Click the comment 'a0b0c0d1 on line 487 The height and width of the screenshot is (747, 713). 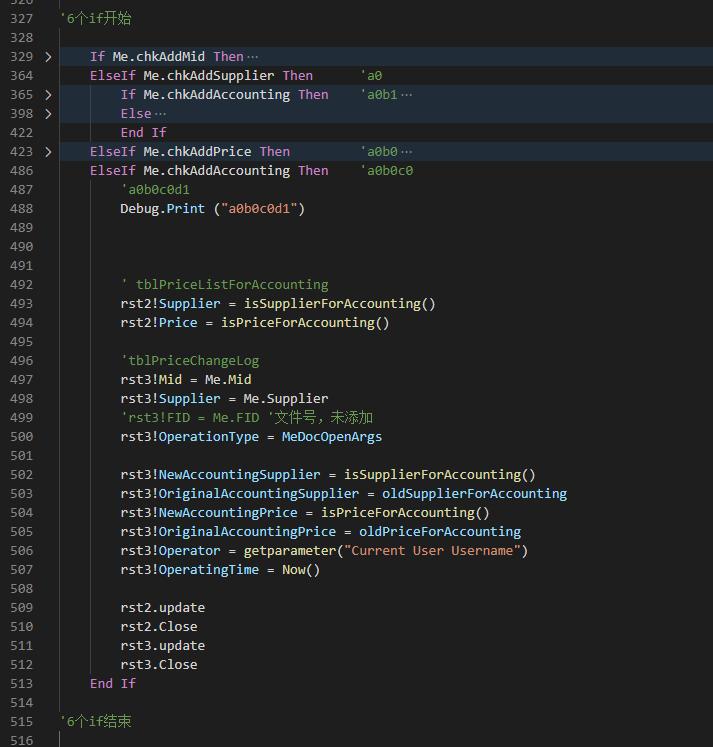click(x=155, y=190)
